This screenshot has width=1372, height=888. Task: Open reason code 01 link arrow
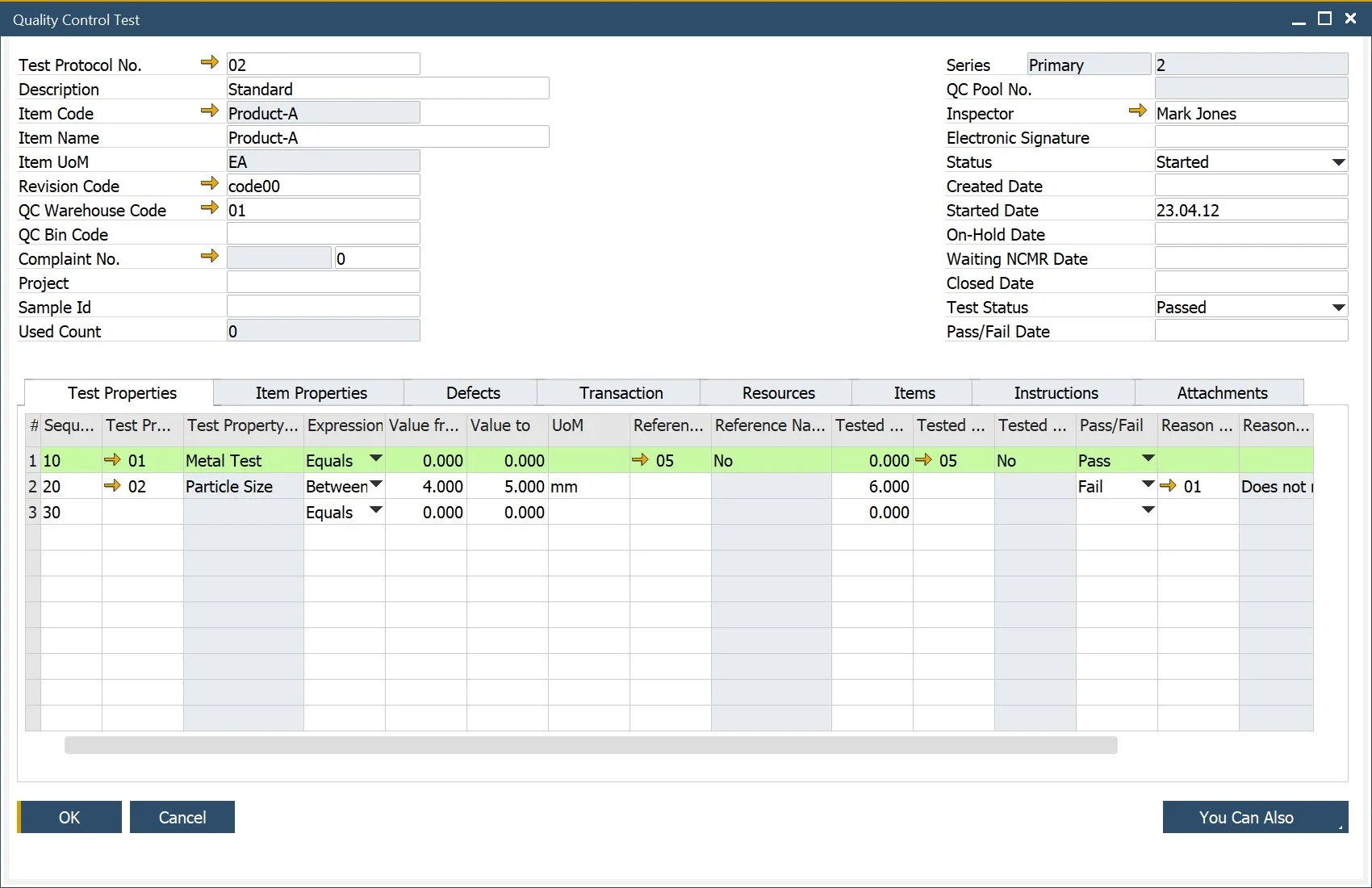tap(1168, 485)
